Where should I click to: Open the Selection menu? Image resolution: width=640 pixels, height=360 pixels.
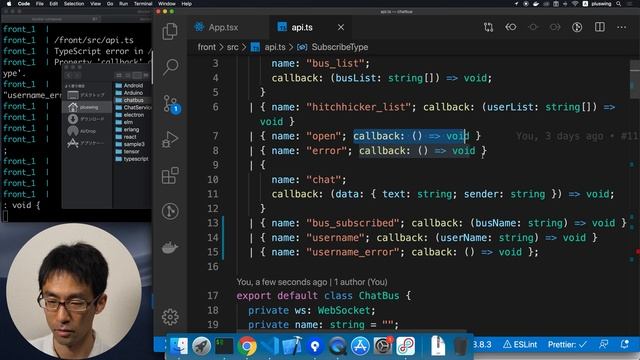74,4
